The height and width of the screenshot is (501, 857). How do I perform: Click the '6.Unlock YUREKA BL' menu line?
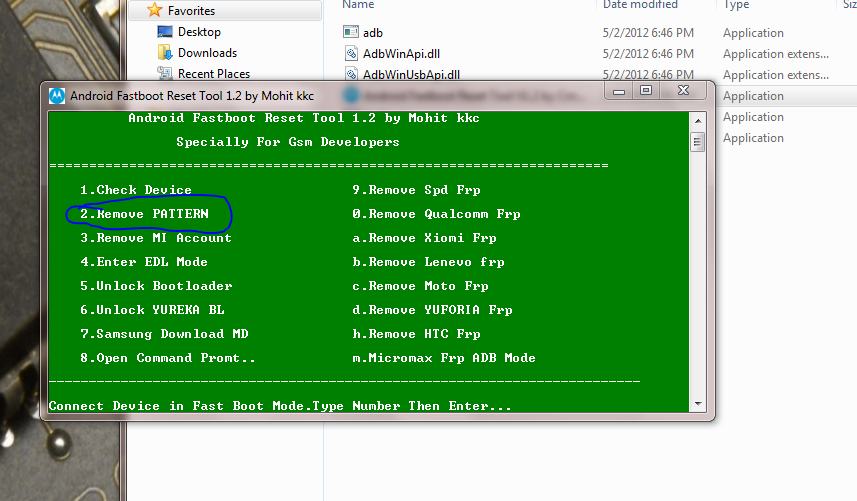(152, 310)
